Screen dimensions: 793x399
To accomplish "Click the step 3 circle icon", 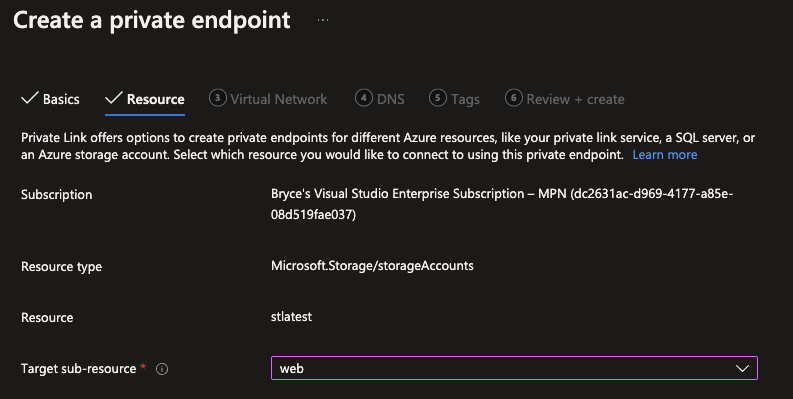I will click(x=217, y=98).
